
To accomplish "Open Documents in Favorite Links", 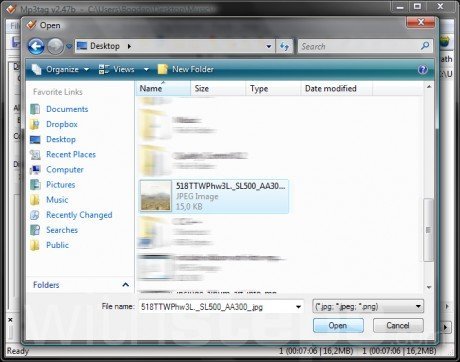I will [67, 109].
